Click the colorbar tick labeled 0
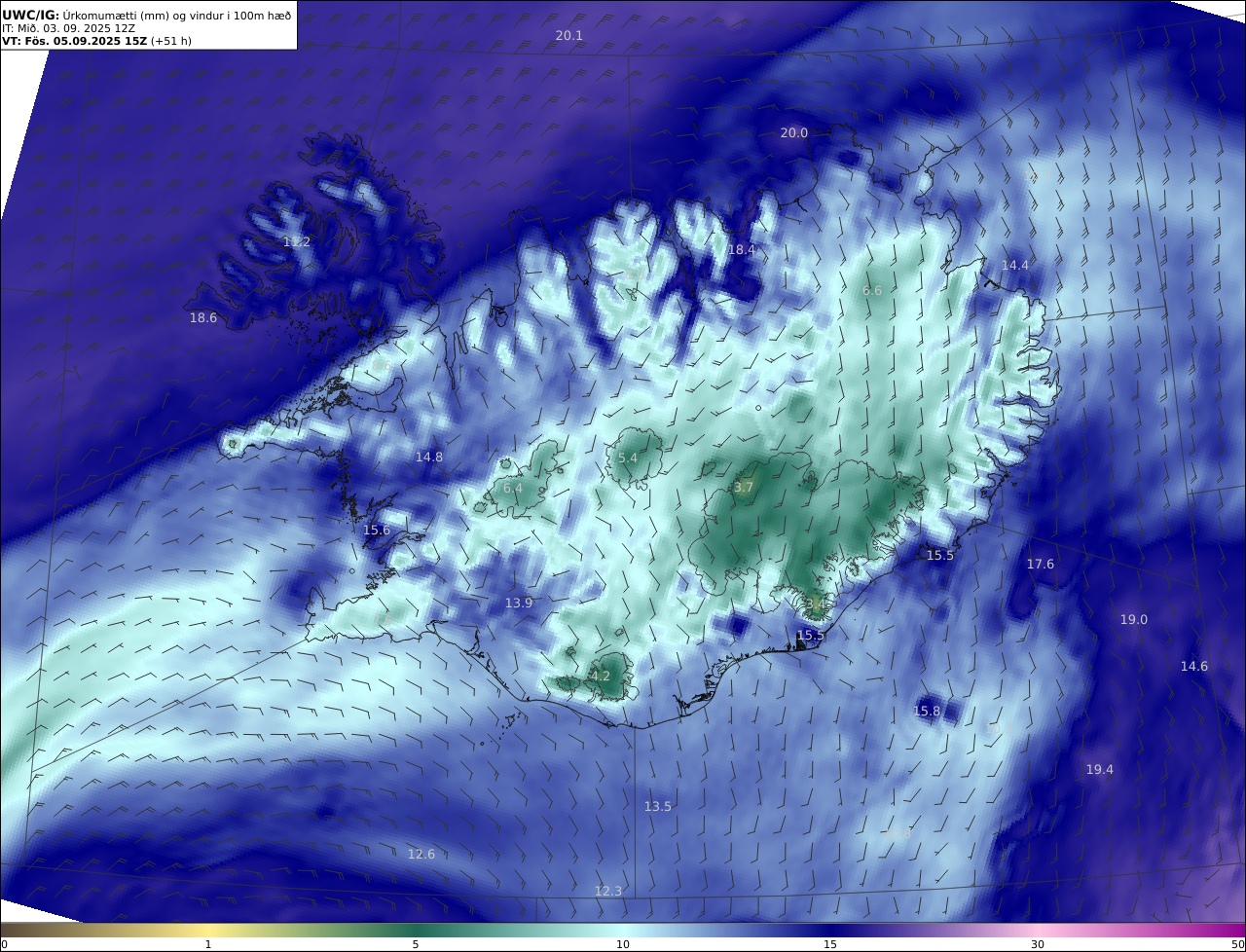 coord(3,944)
